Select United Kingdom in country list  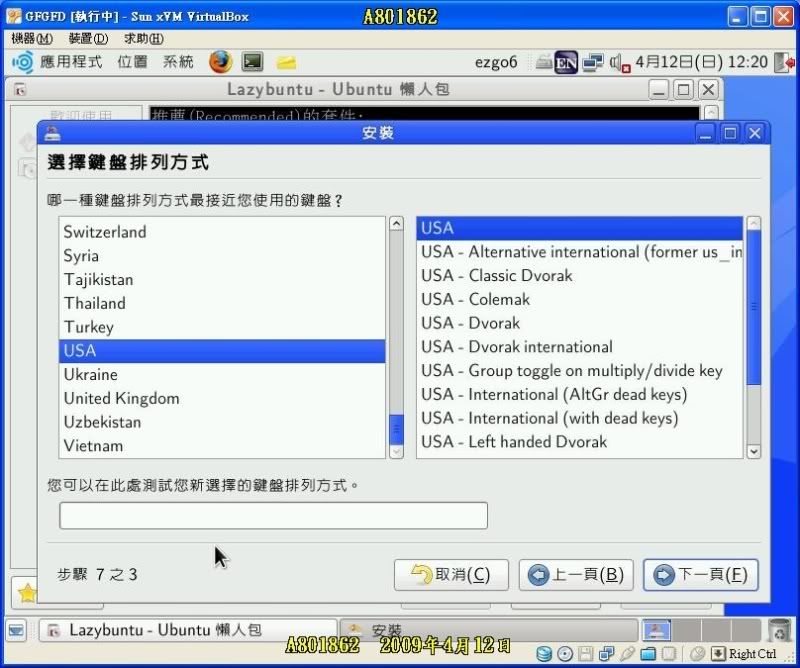pyautogui.click(x=222, y=399)
